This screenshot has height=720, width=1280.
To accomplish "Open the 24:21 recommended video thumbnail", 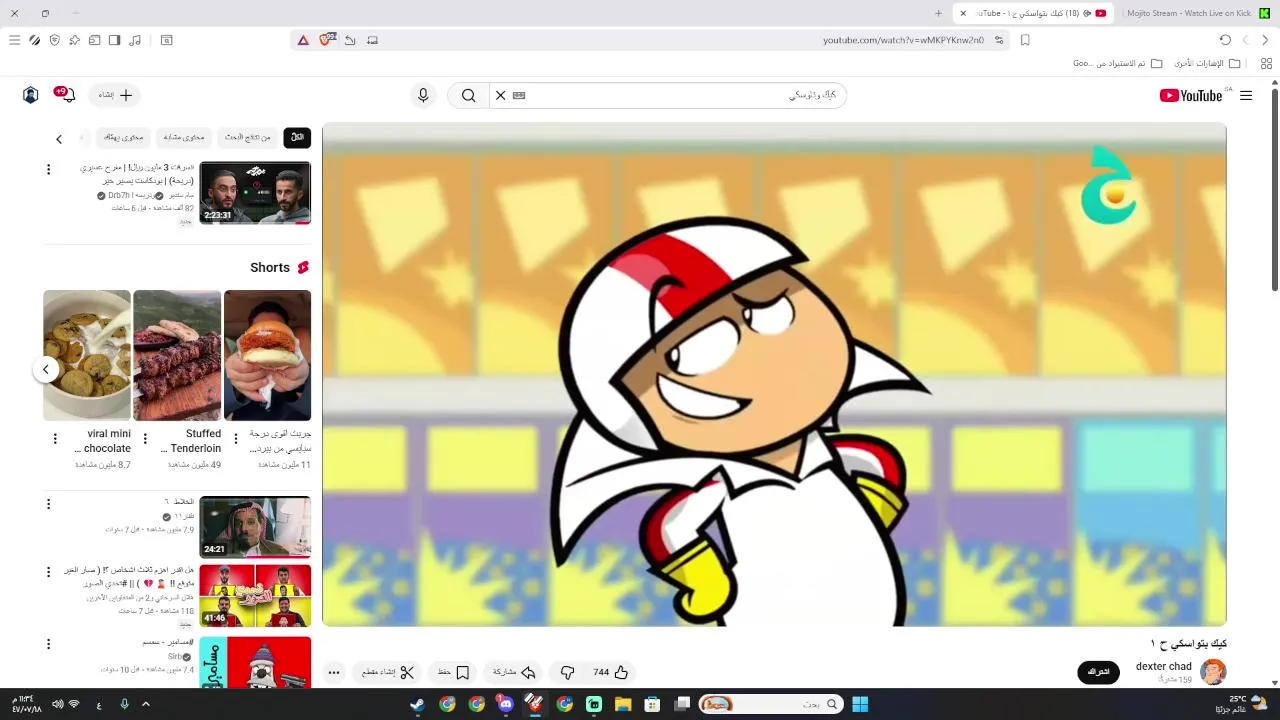I will pos(255,526).
